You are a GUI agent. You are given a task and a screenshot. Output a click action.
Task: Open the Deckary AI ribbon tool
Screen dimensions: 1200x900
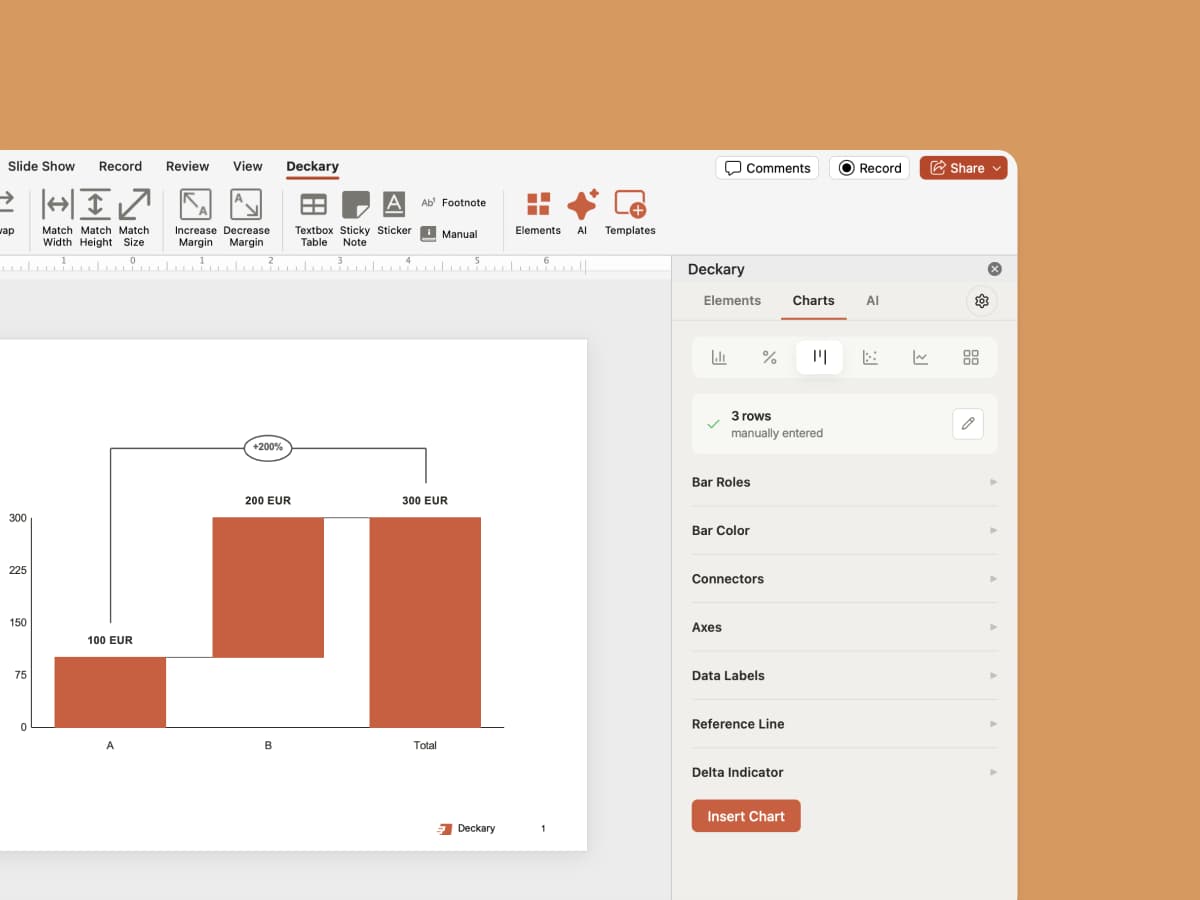[582, 213]
